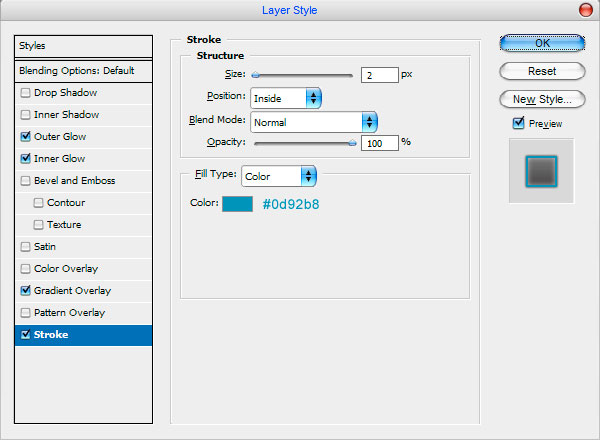The height and width of the screenshot is (440, 600).
Task: Enable the Color Overlay checkbox
Action: tap(25, 269)
